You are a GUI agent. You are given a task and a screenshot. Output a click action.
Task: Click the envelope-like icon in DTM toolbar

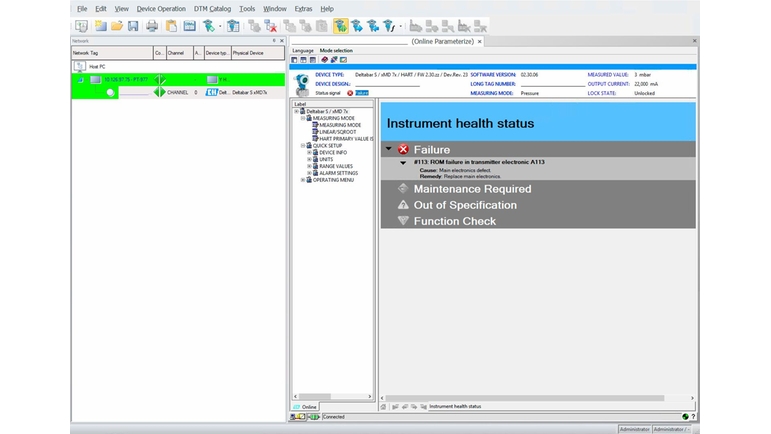[343, 60]
